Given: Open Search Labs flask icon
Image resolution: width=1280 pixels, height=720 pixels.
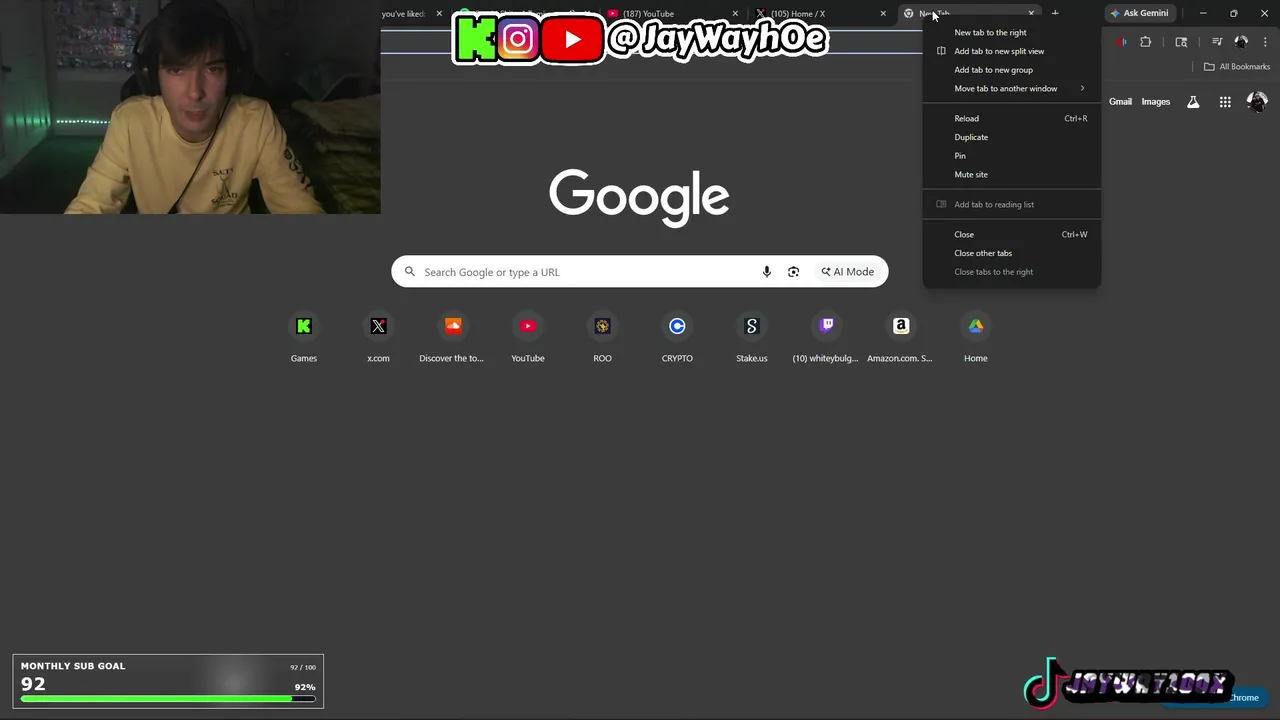Looking at the screenshot, I should click(x=1193, y=102).
